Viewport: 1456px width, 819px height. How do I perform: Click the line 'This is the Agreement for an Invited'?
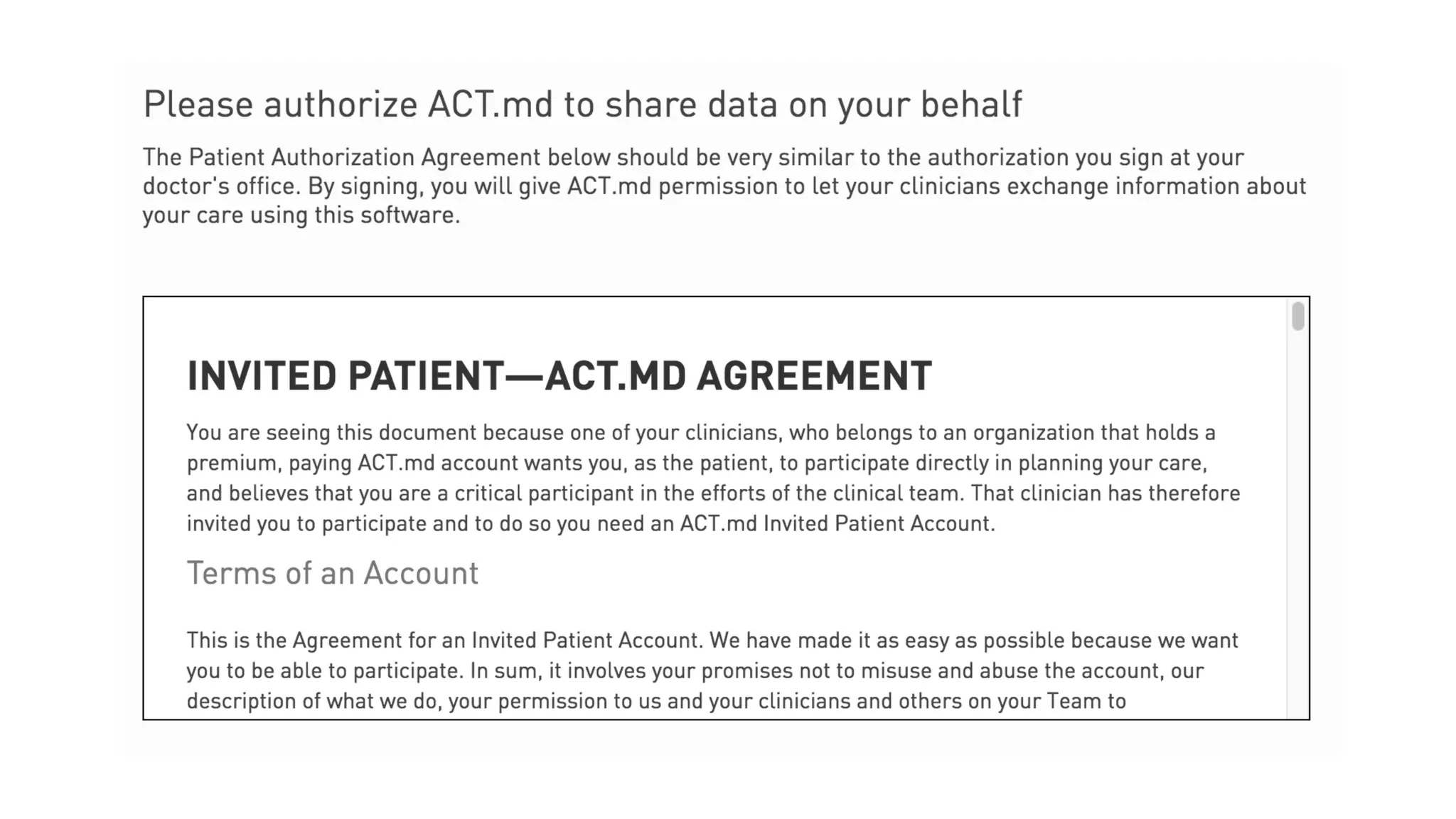tap(712, 641)
